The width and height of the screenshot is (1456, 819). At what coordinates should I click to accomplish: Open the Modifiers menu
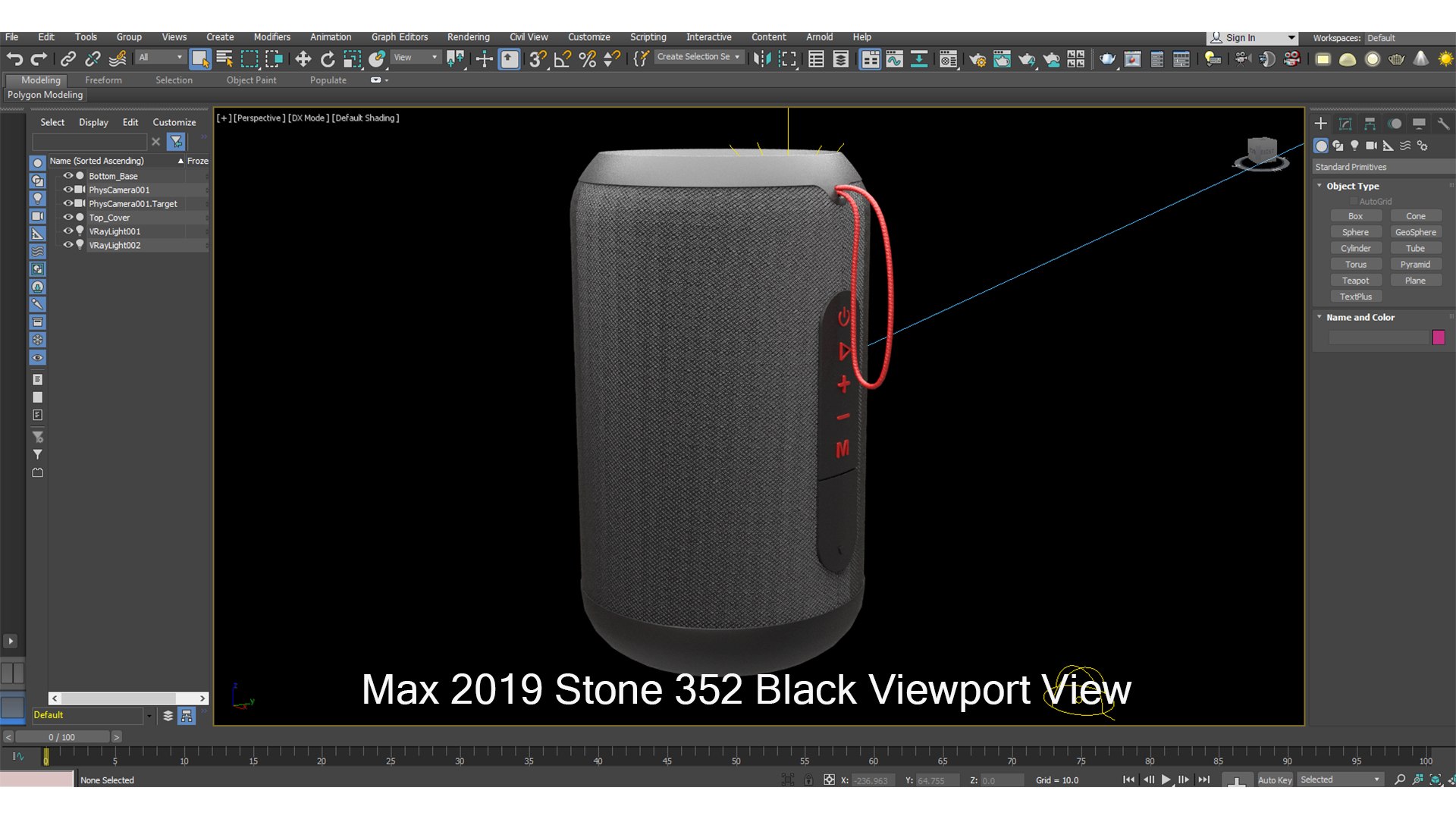coord(271,37)
